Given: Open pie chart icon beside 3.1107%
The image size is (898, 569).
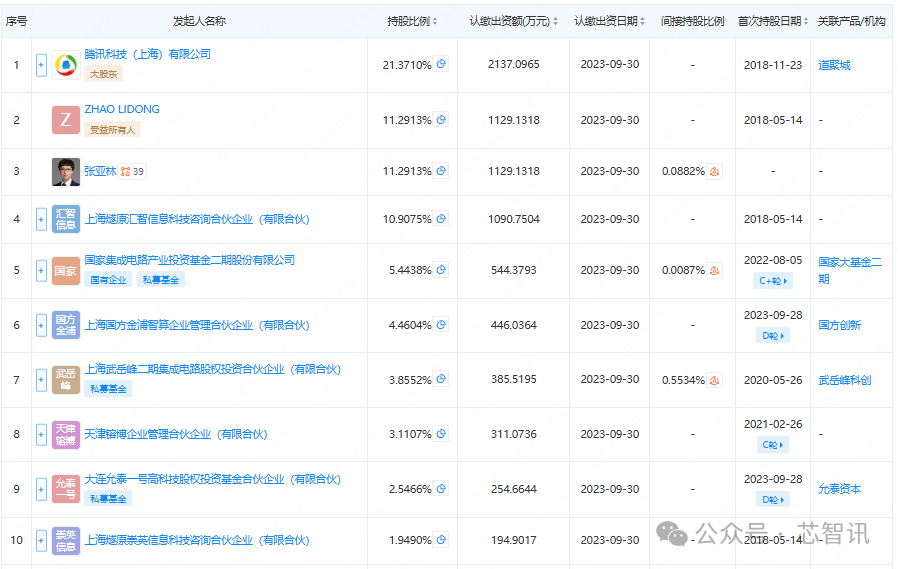Looking at the screenshot, I should tap(441, 433).
